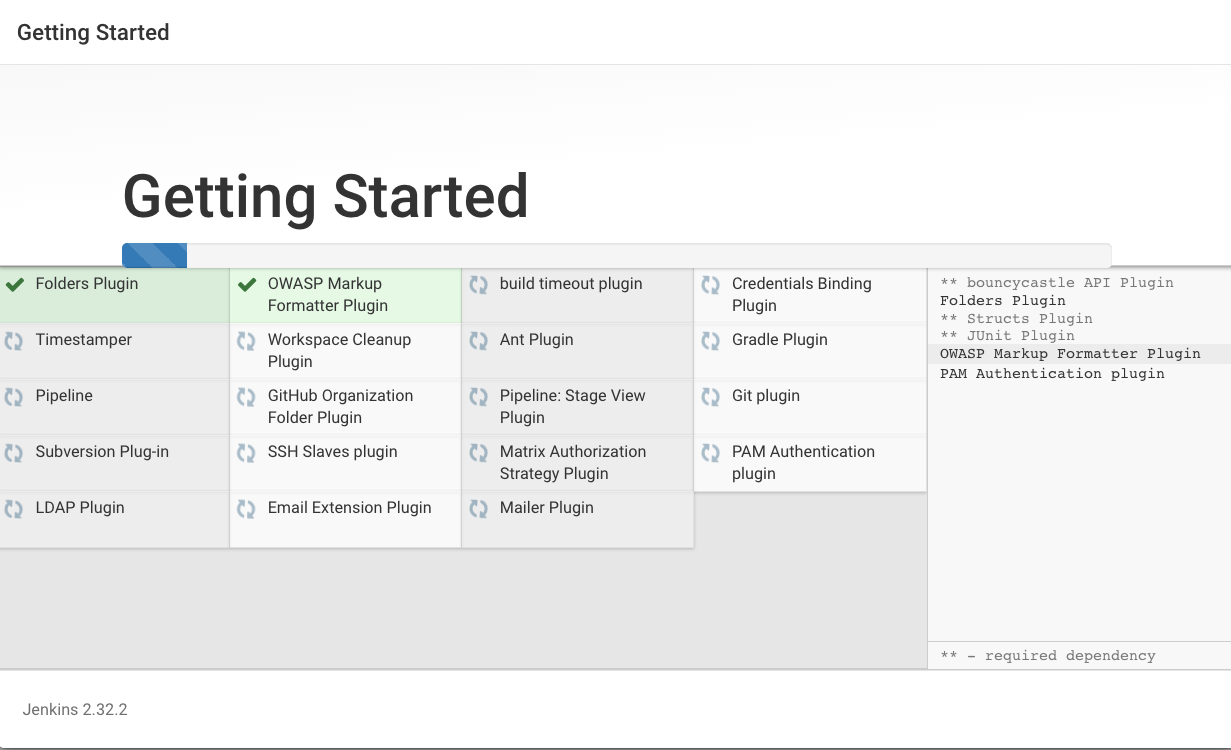This screenshot has height=750, width=1231.
Task: Click the spinner icon next to Workspace Cleanup Plugin
Action: pyautogui.click(x=246, y=341)
